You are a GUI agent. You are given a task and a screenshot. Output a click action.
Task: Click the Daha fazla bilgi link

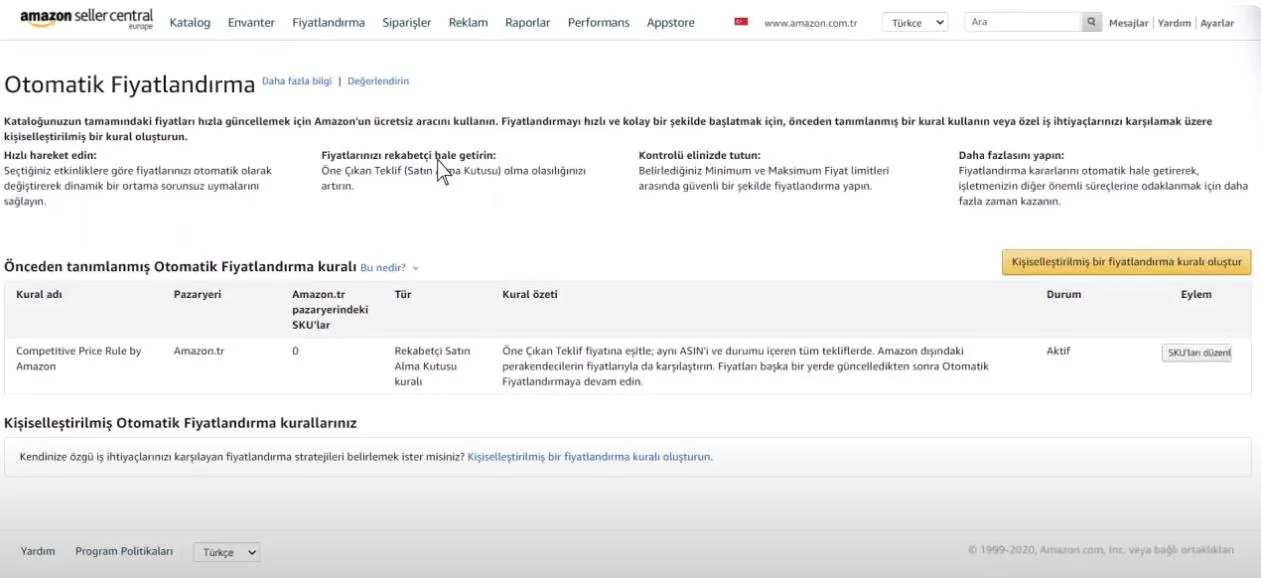(x=296, y=81)
